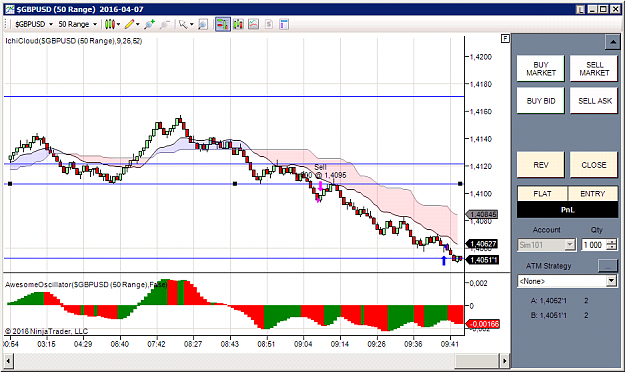Select the ENTRY tab
The width and height of the screenshot is (625, 374).
click(x=593, y=193)
